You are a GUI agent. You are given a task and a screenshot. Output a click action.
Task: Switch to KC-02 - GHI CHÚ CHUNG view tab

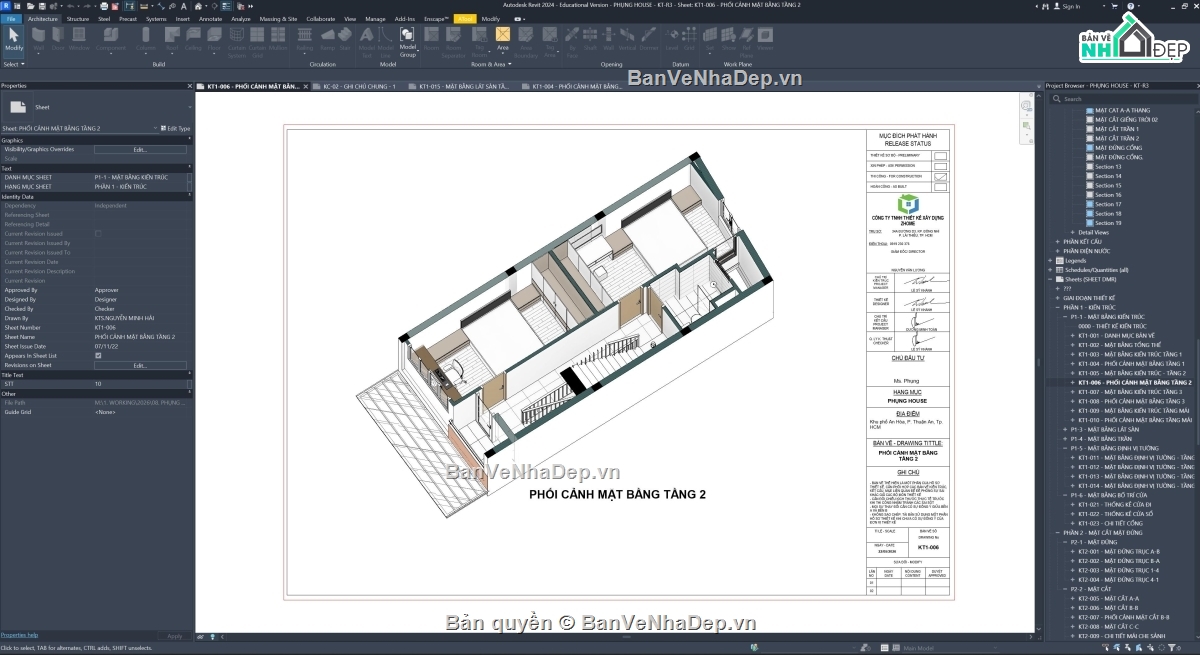coord(360,86)
